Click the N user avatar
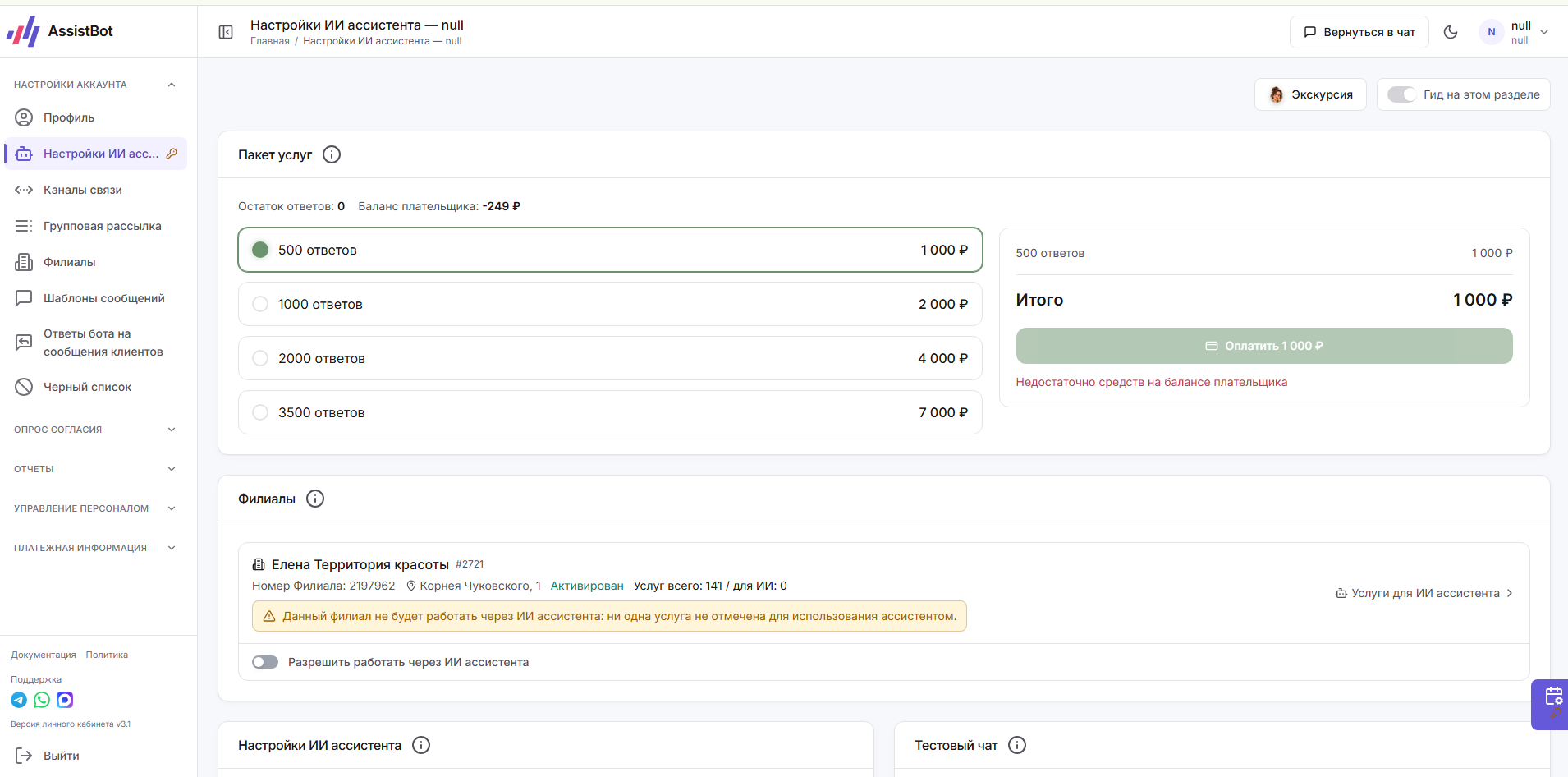 pos(1492,32)
